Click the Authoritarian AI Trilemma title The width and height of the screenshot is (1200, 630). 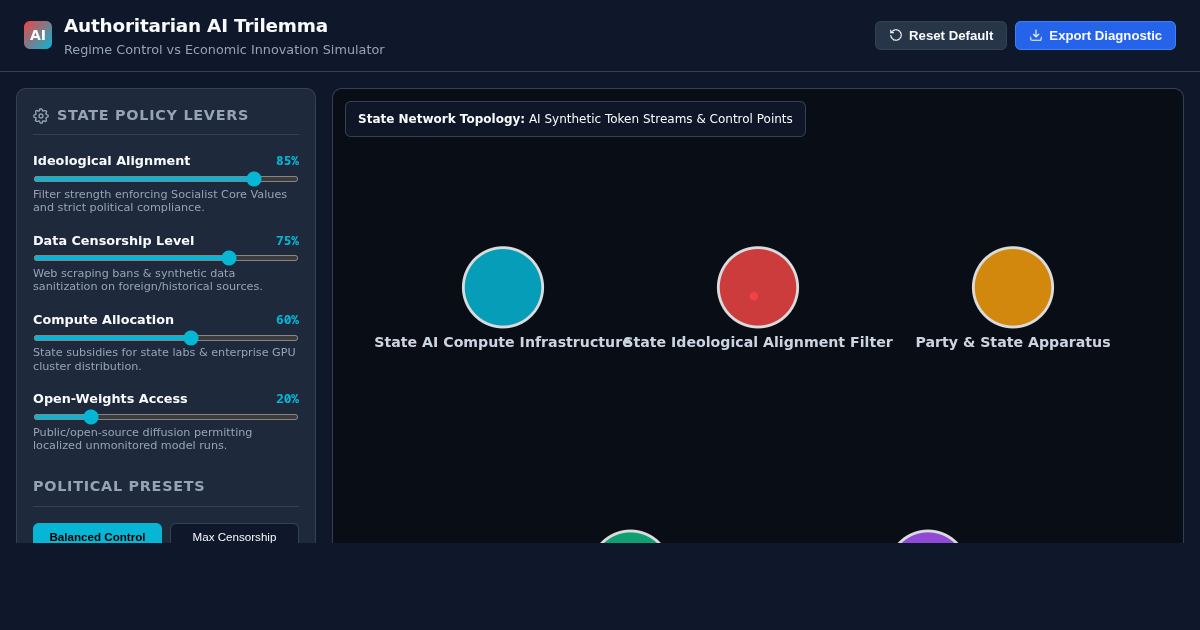196,26
